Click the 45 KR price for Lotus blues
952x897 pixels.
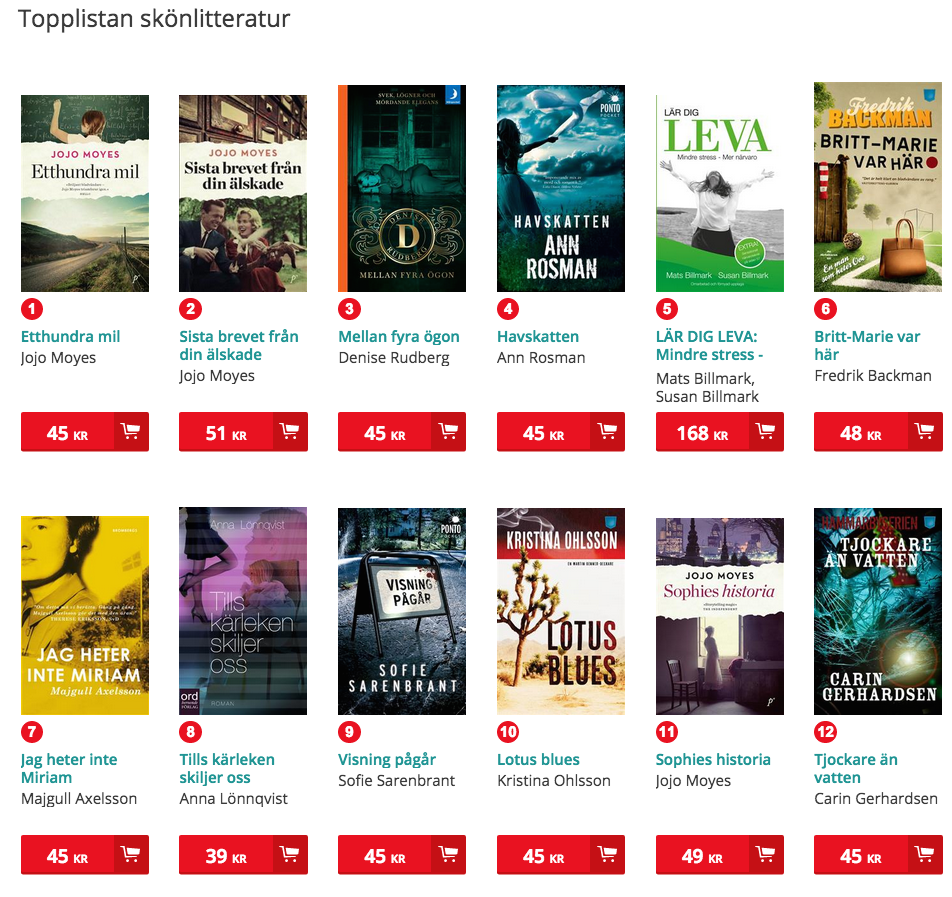pos(543,855)
